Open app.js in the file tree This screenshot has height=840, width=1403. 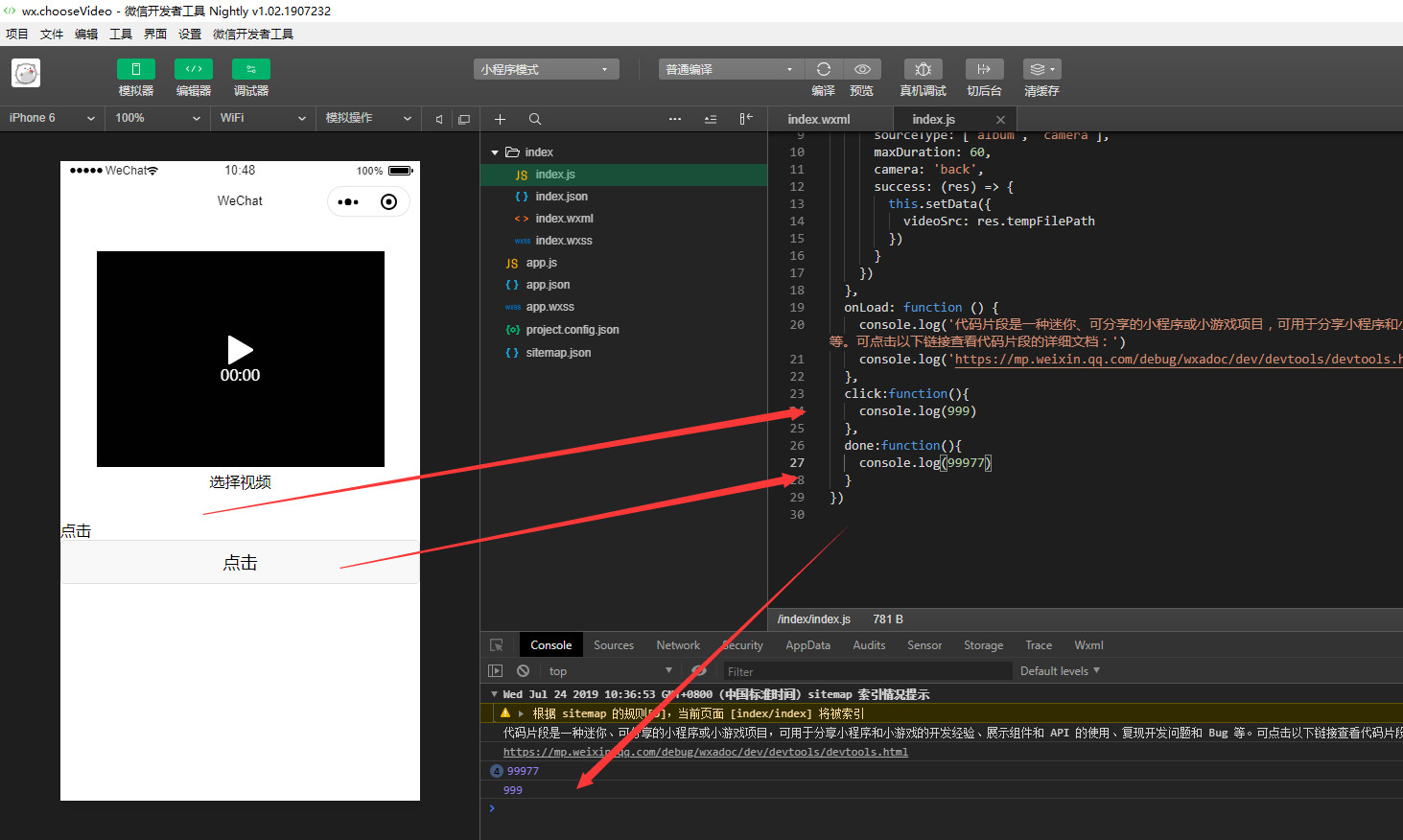(623, 263)
